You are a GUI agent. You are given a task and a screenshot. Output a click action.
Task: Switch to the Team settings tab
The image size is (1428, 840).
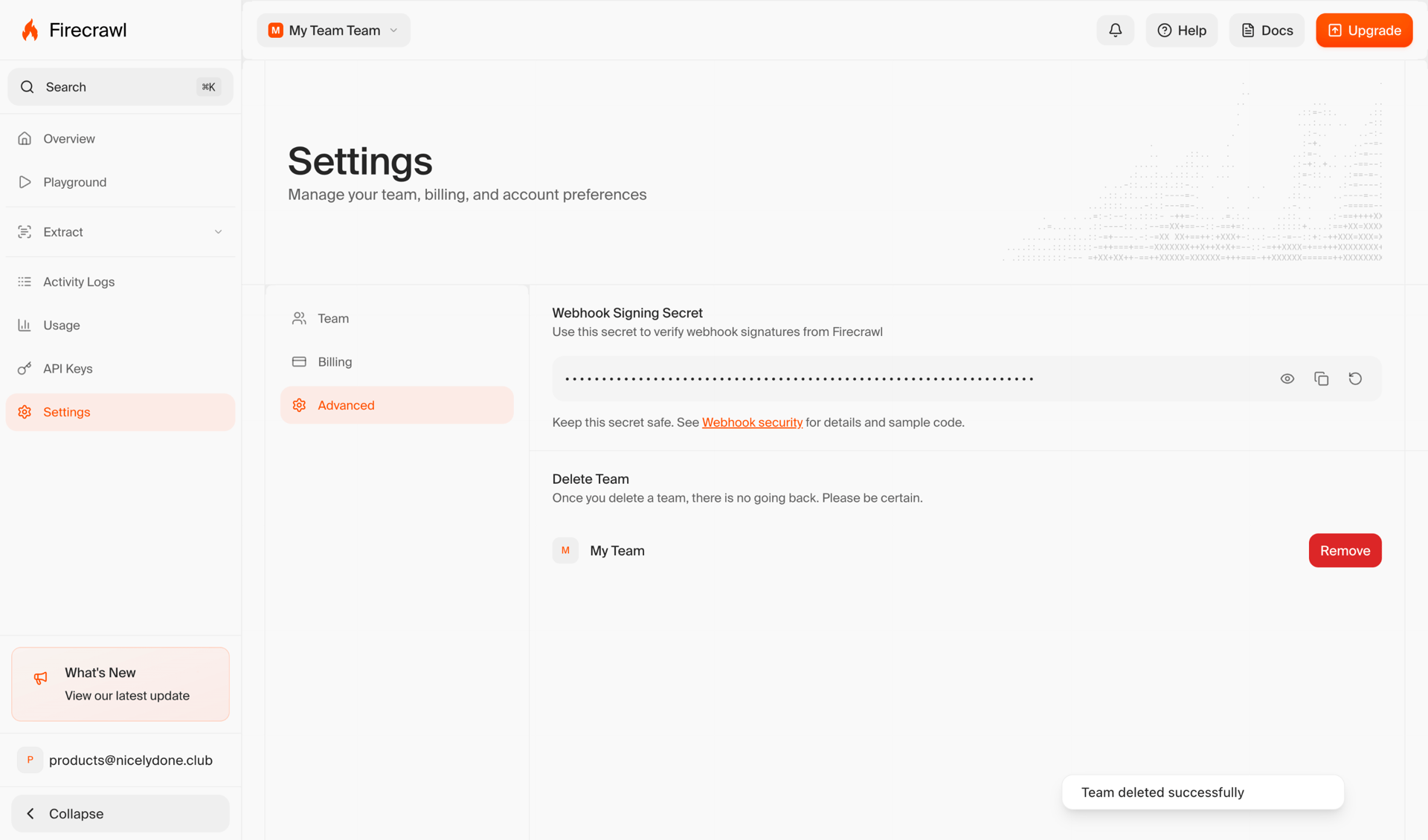point(333,317)
